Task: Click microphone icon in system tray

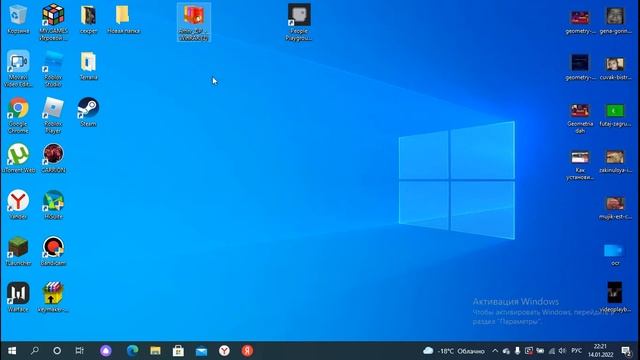Action: click(517, 351)
